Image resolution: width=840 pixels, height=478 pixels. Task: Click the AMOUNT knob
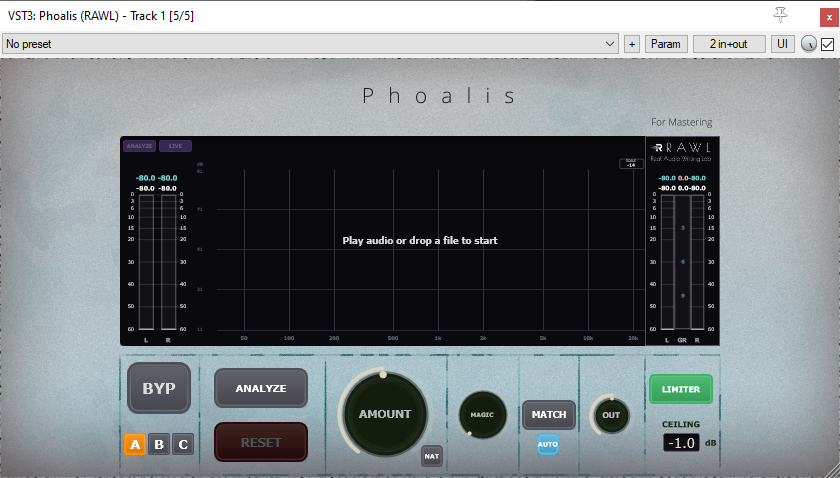tap(385, 414)
